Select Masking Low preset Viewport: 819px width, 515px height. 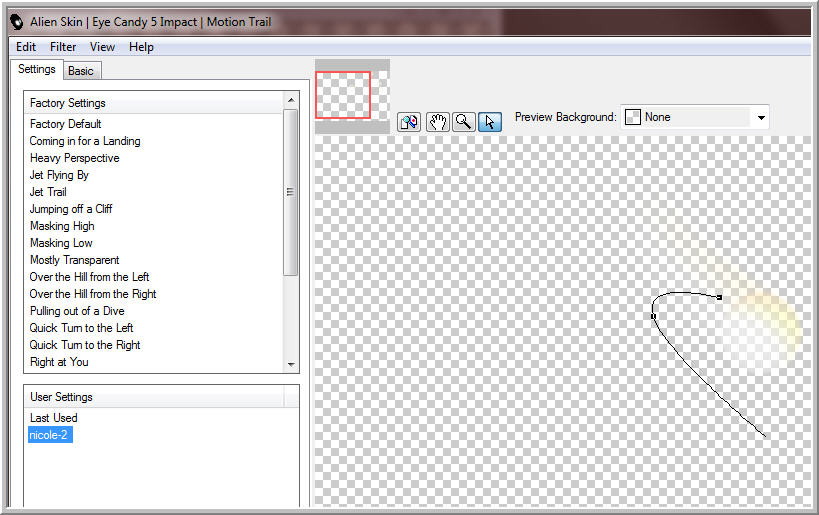click(x=61, y=243)
